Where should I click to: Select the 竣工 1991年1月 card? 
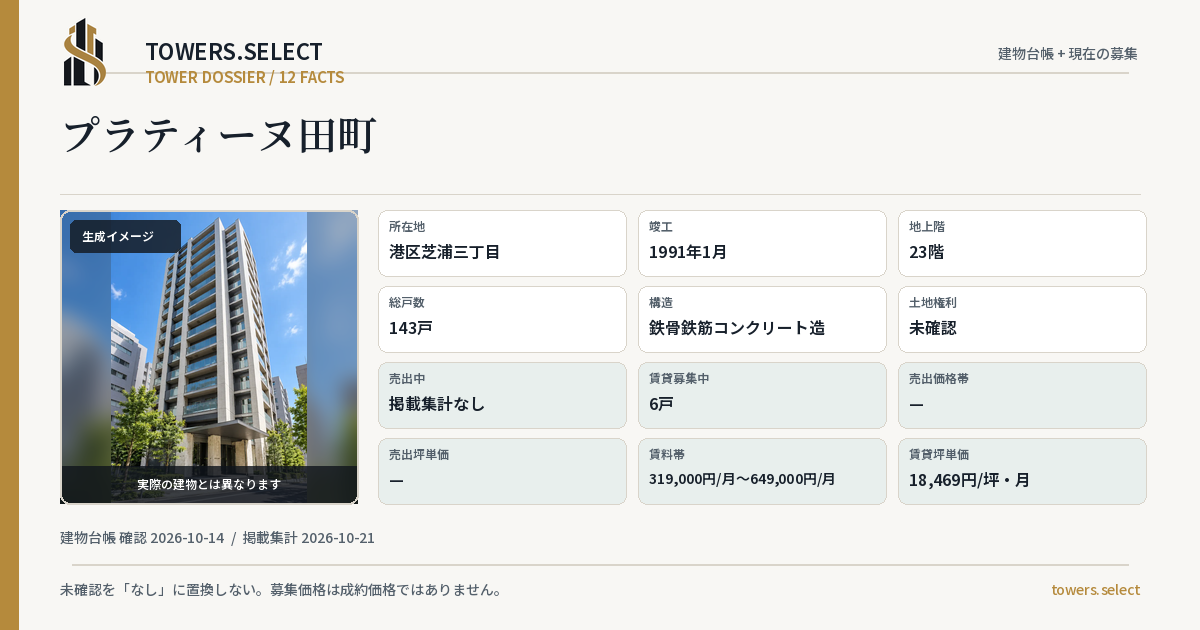[762, 243]
